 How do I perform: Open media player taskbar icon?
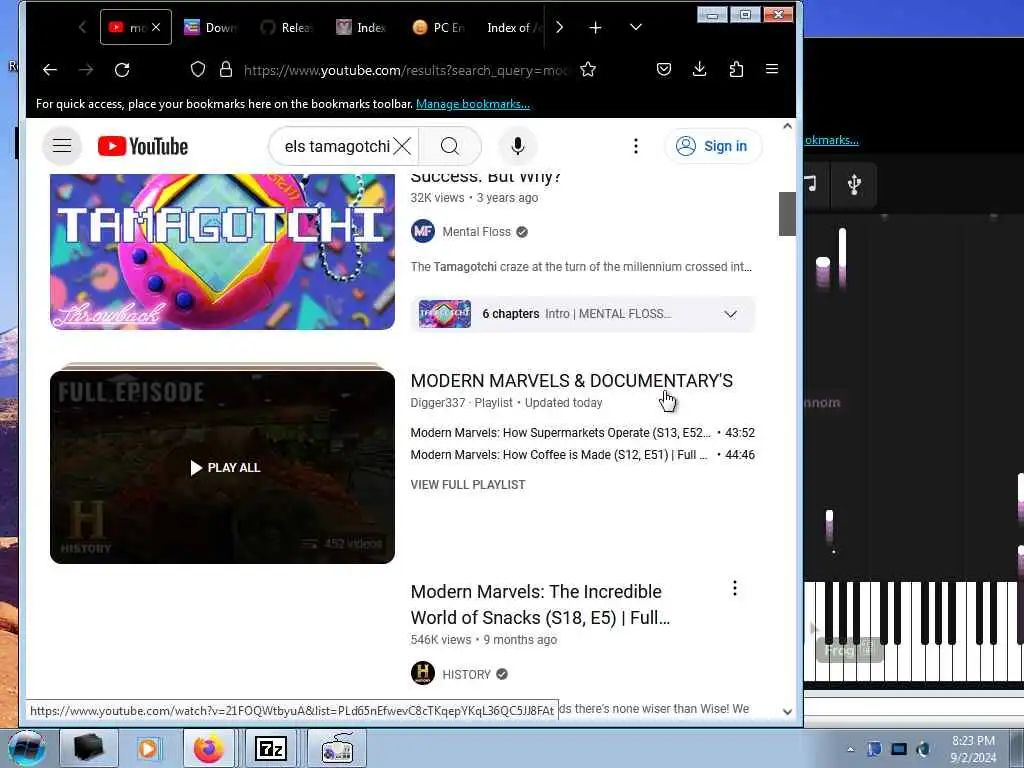148,748
